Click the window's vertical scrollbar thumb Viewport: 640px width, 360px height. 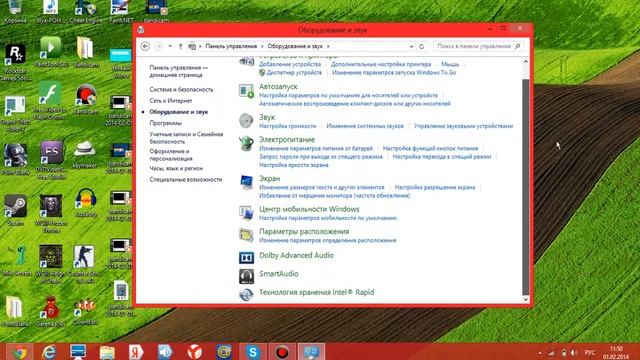coord(526,186)
